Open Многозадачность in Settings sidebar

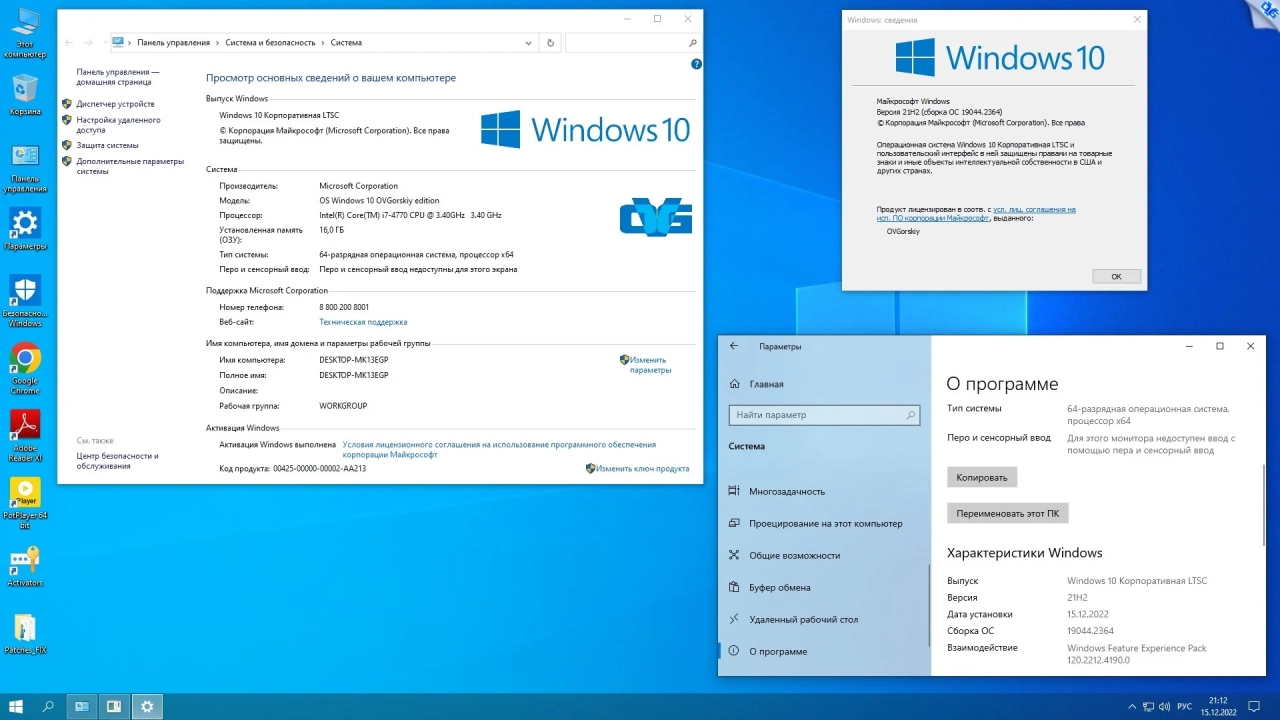(x=787, y=491)
